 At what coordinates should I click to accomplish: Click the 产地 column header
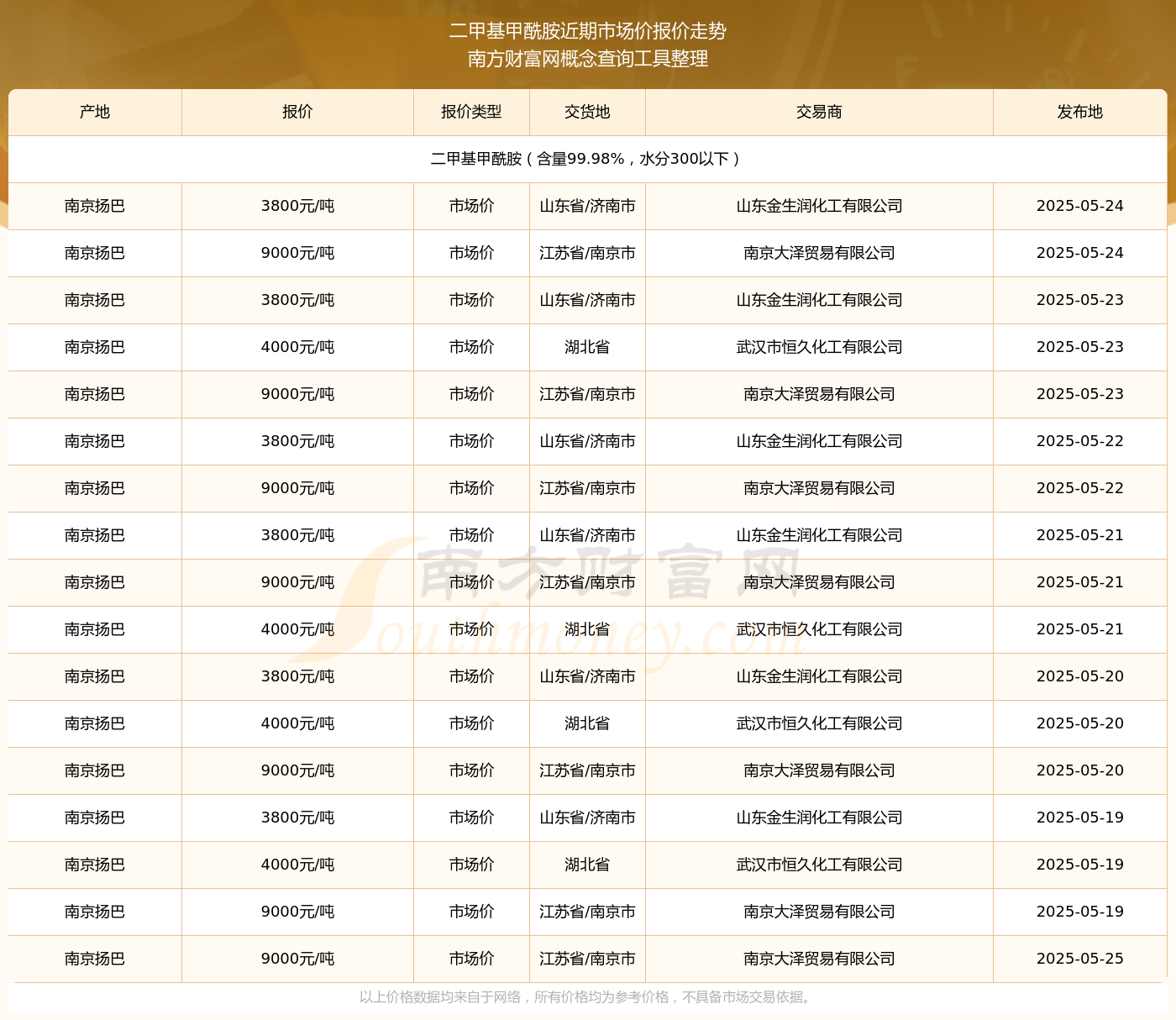pyautogui.click(x=95, y=112)
